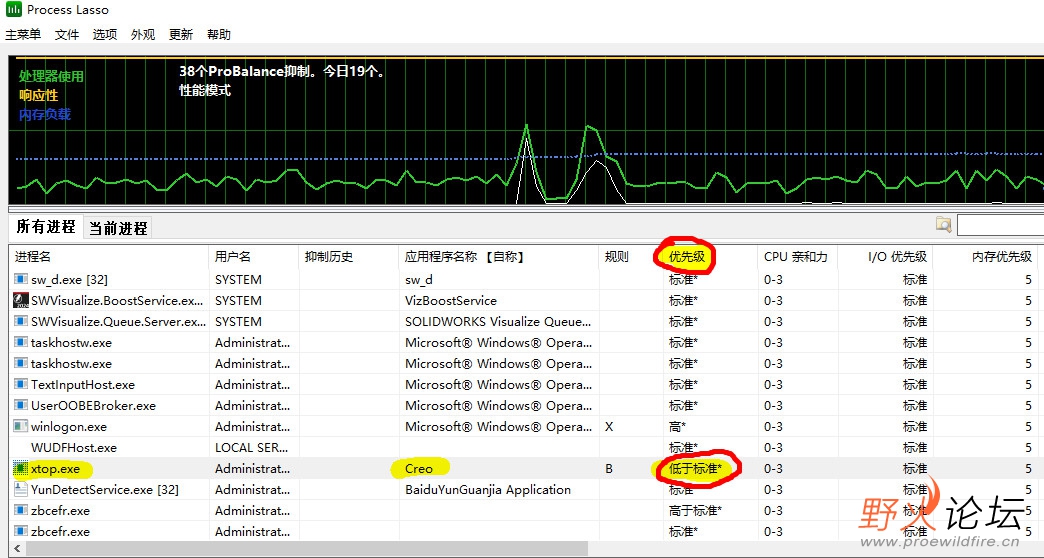Screen dimensions: 1044x558
Task: Click the 38个ProBalance抑制 status text
Action: coord(282,71)
